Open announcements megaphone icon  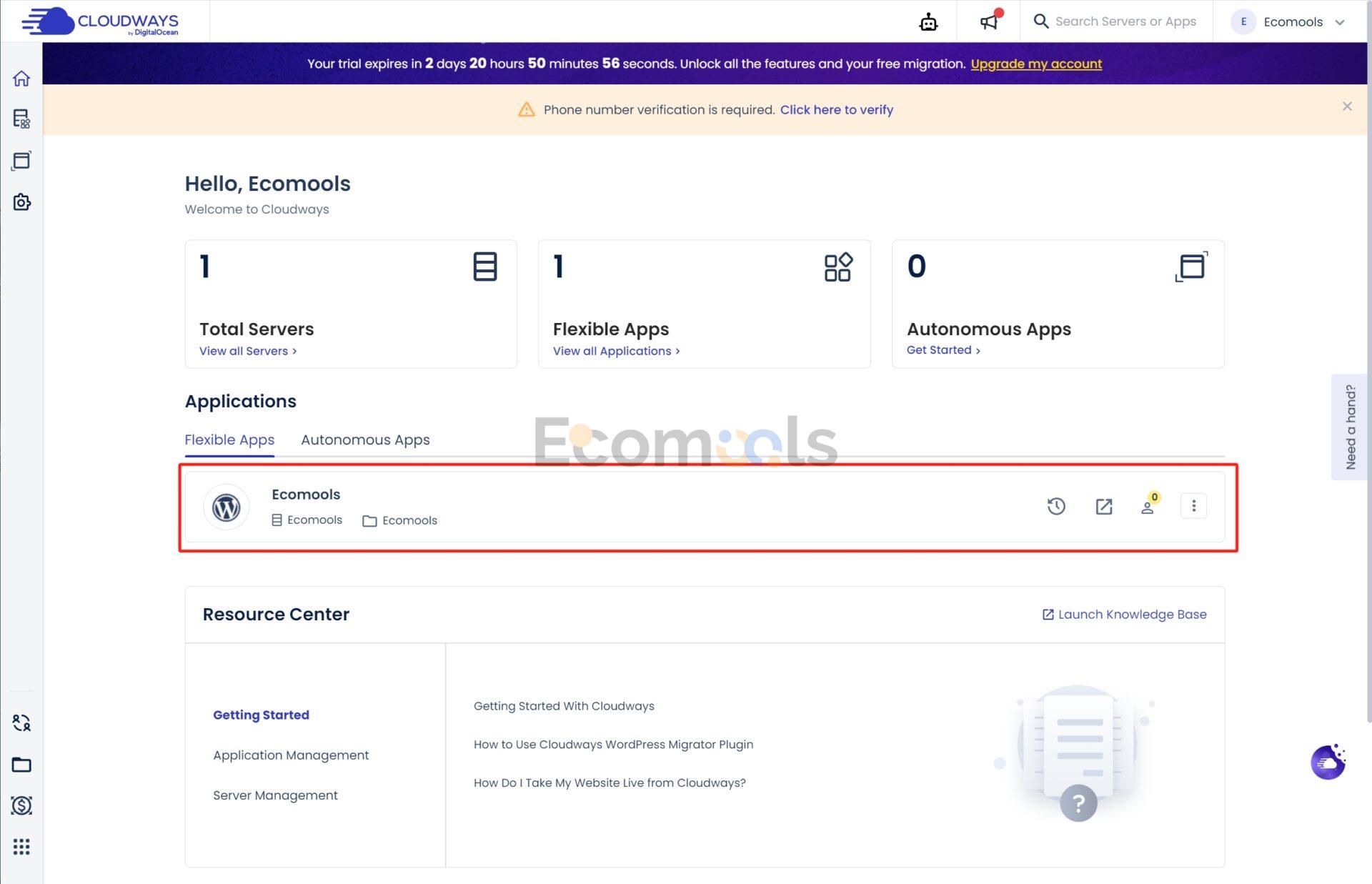pyautogui.click(x=989, y=21)
